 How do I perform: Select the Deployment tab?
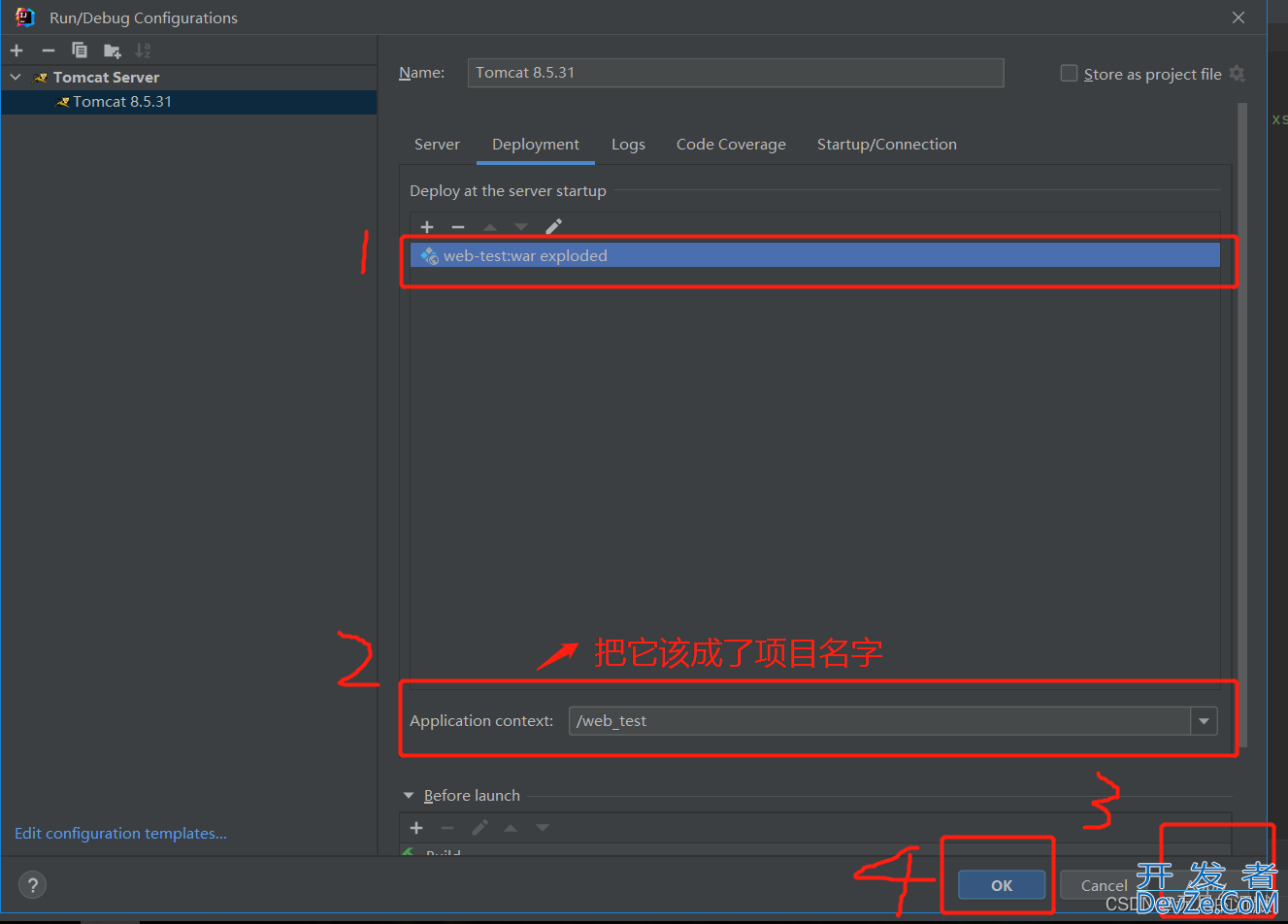(536, 145)
